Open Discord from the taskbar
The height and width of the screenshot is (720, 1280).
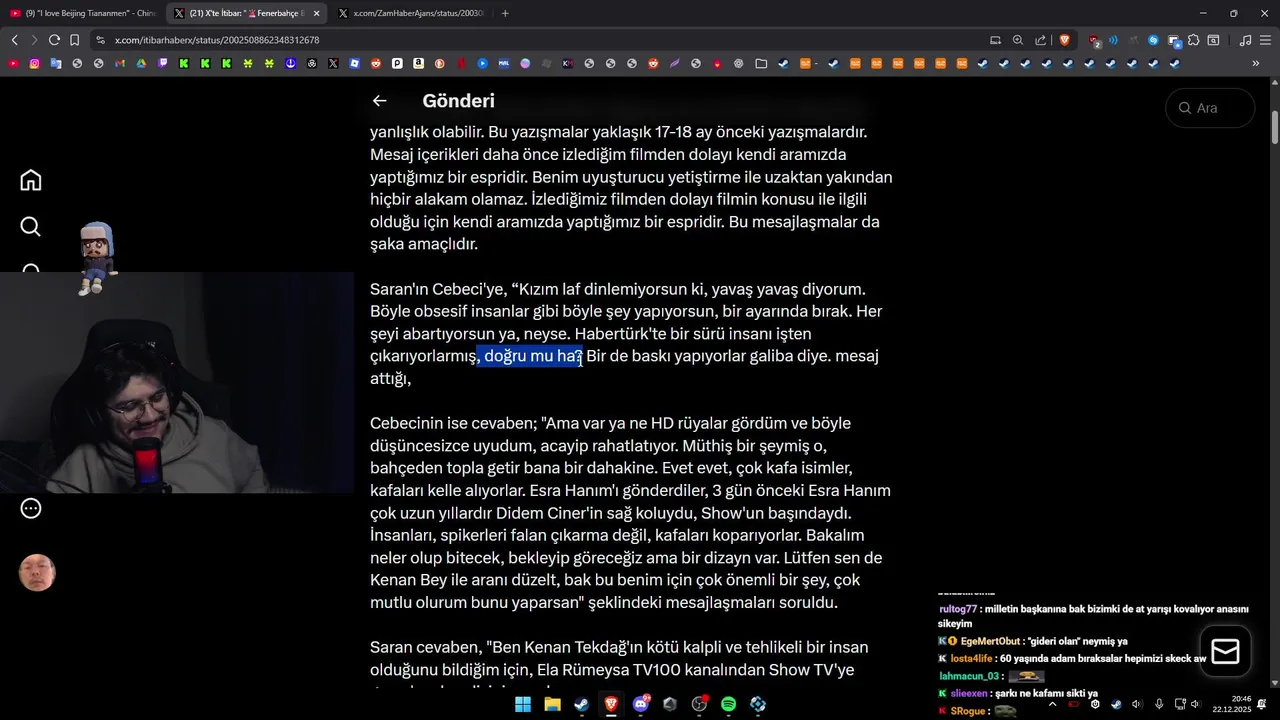pos(641,704)
